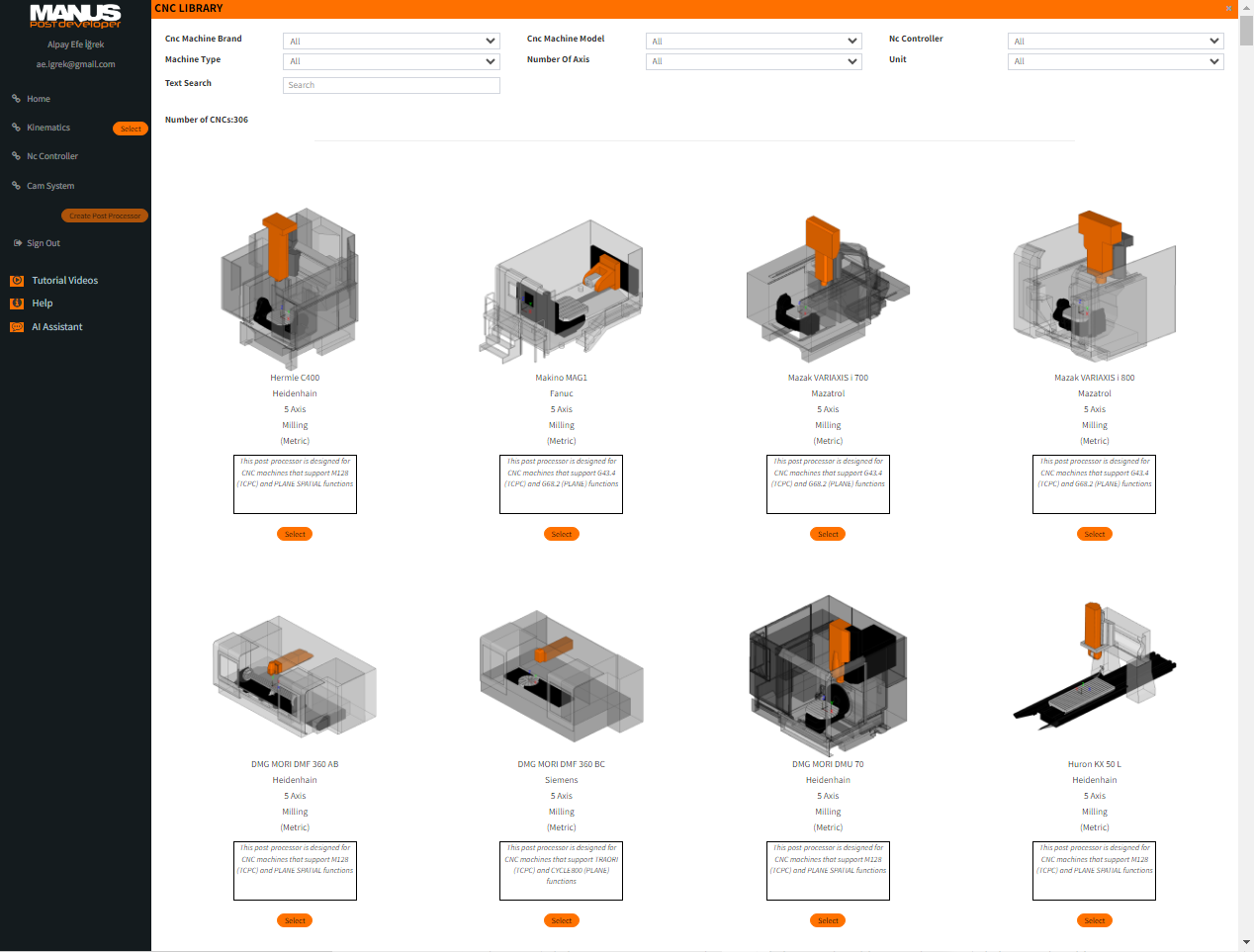Screen dimensions: 1254x952
Task: Open the Cnc Machine Brand dropdown
Action: point(392,42)
